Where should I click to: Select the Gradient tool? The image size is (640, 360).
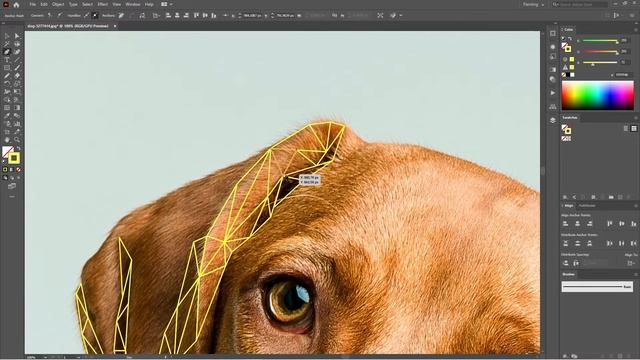click(17, 108)
